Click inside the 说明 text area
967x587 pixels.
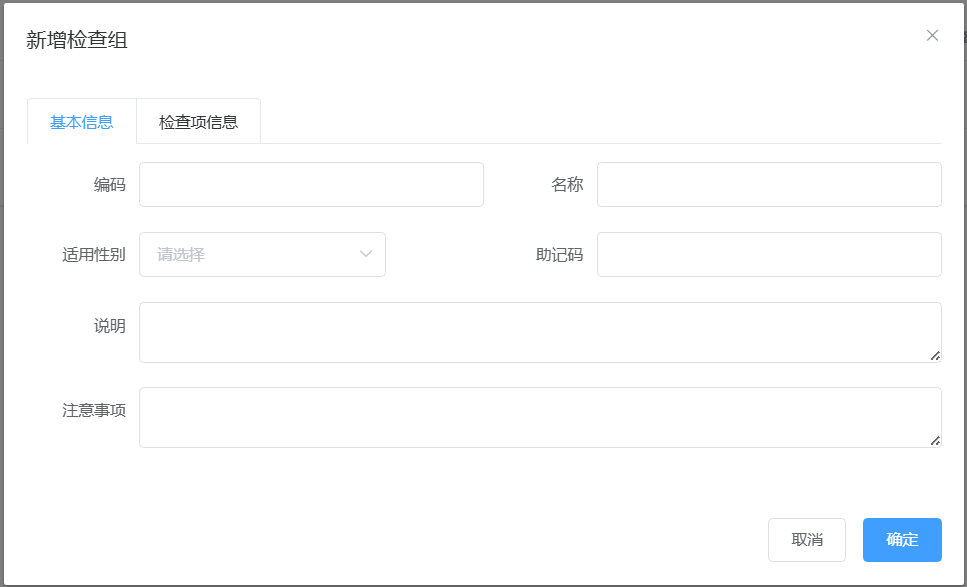[x=540, y=332]
